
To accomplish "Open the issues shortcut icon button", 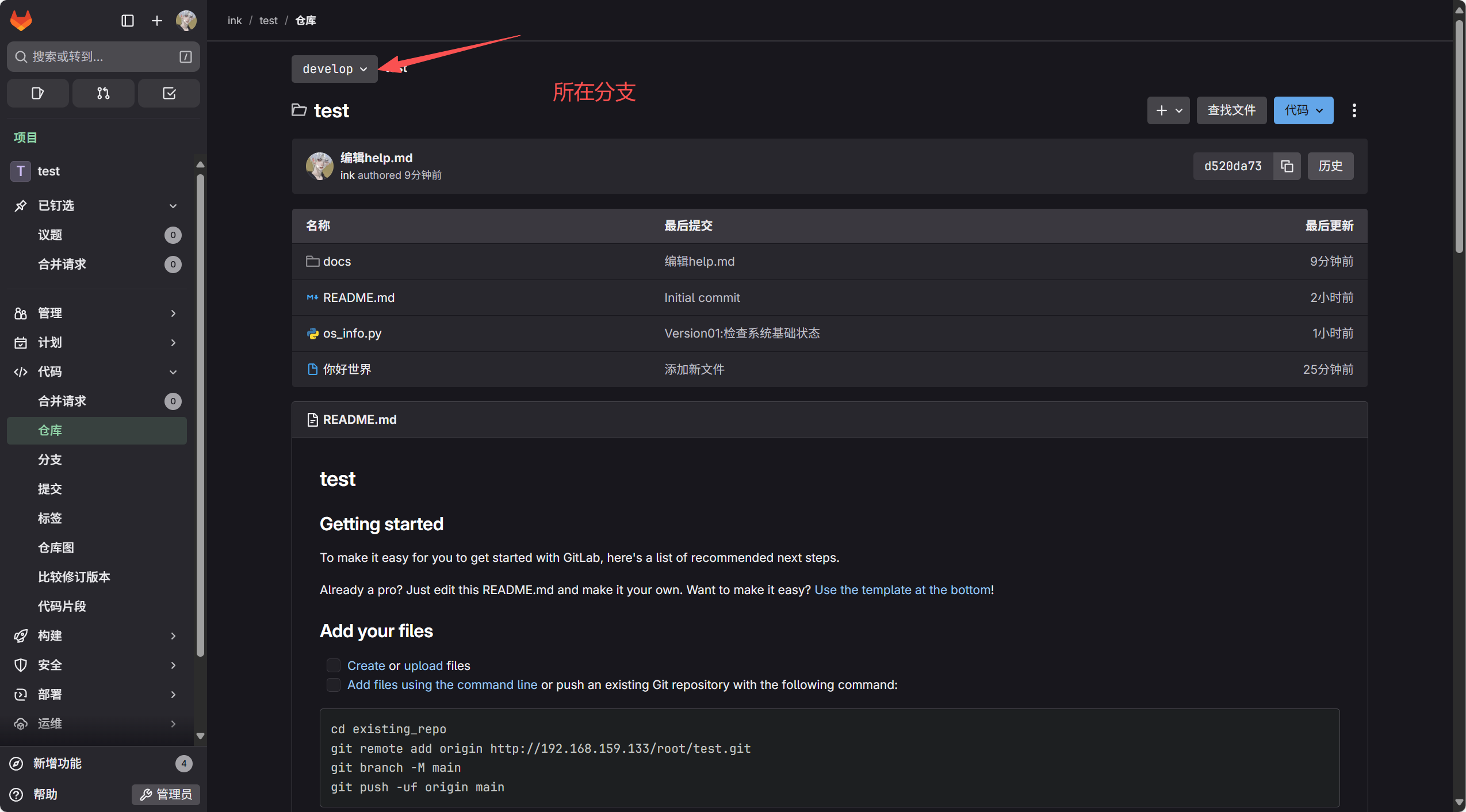I will (38, 93).
